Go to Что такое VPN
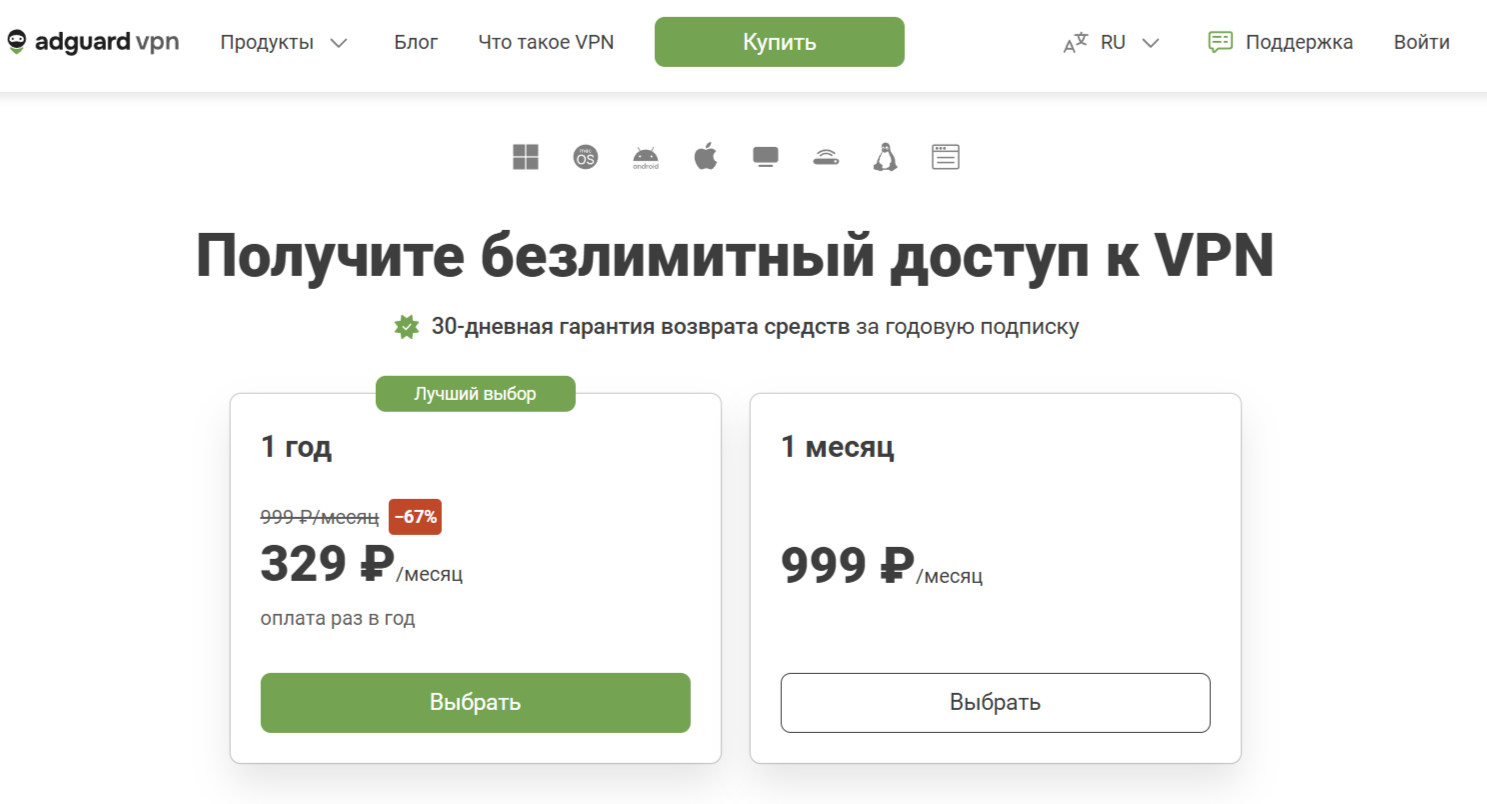The image size is (1487, 804). point(546,42)
